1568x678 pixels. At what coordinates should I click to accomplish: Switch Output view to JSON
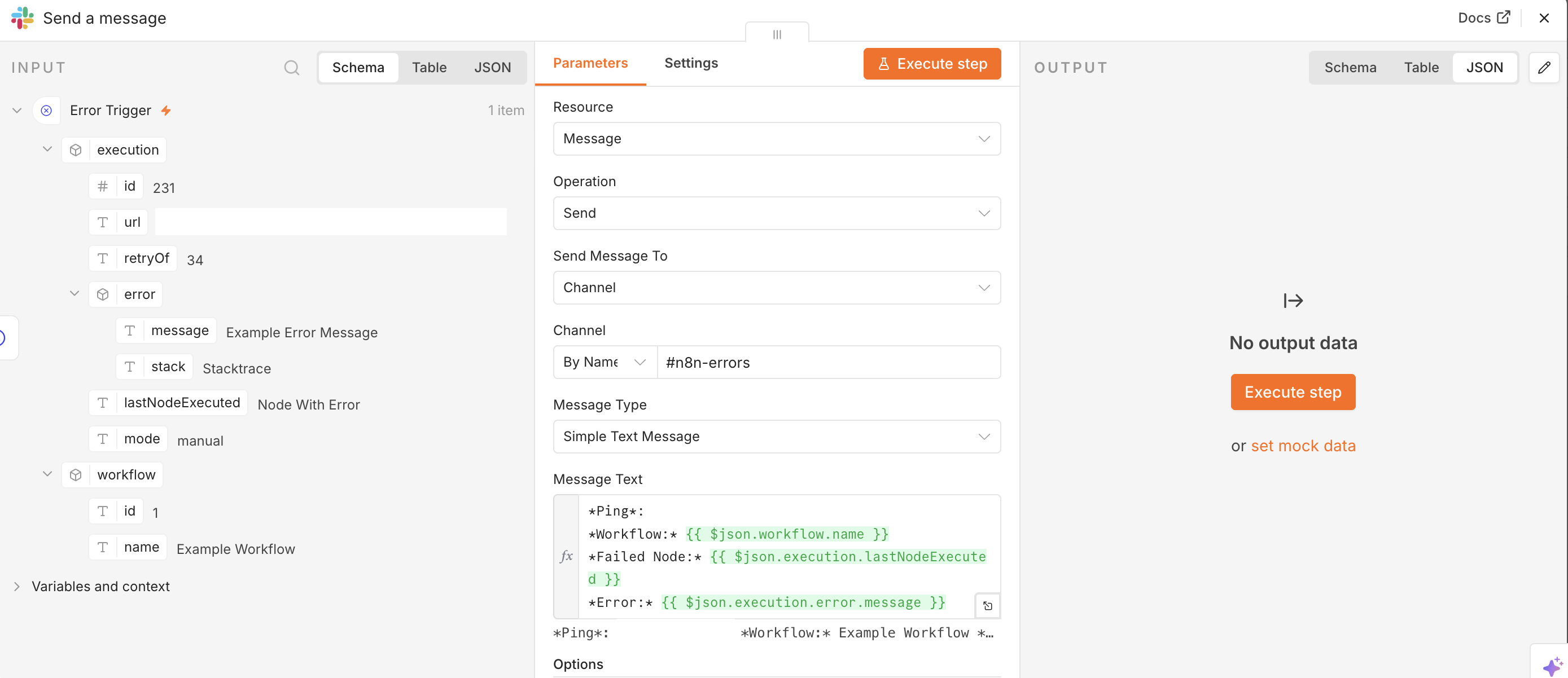pos(1484,68)
